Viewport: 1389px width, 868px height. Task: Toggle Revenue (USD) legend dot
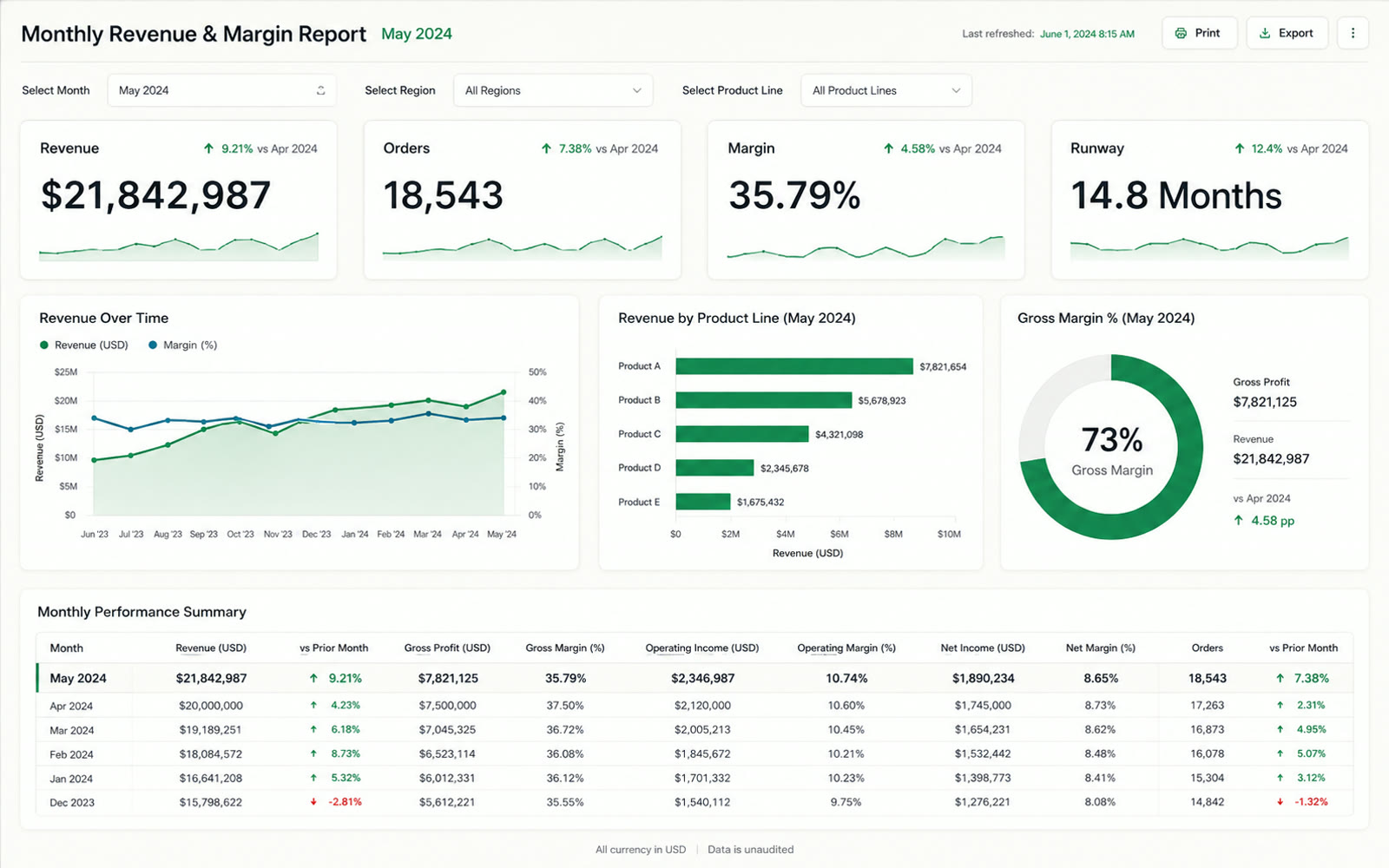tap(44, 345)
